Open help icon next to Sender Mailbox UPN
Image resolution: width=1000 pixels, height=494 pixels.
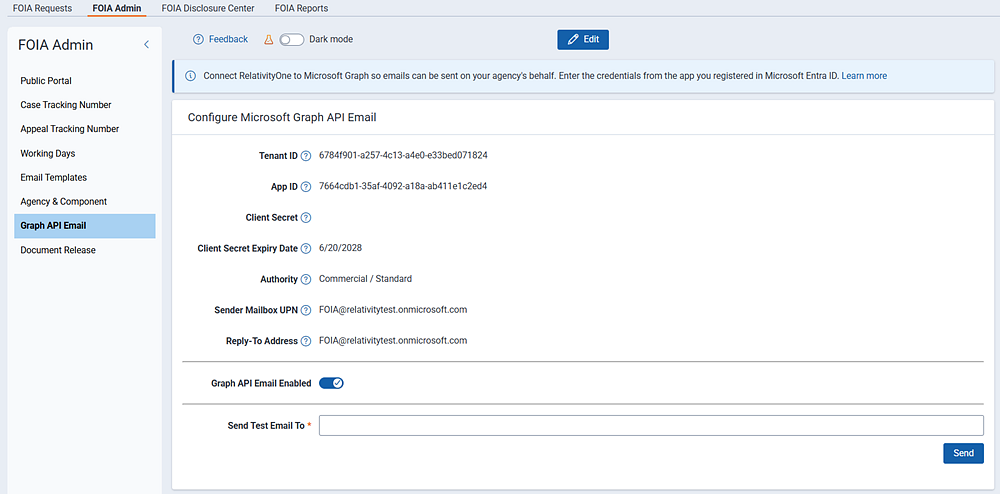point(305,310)
